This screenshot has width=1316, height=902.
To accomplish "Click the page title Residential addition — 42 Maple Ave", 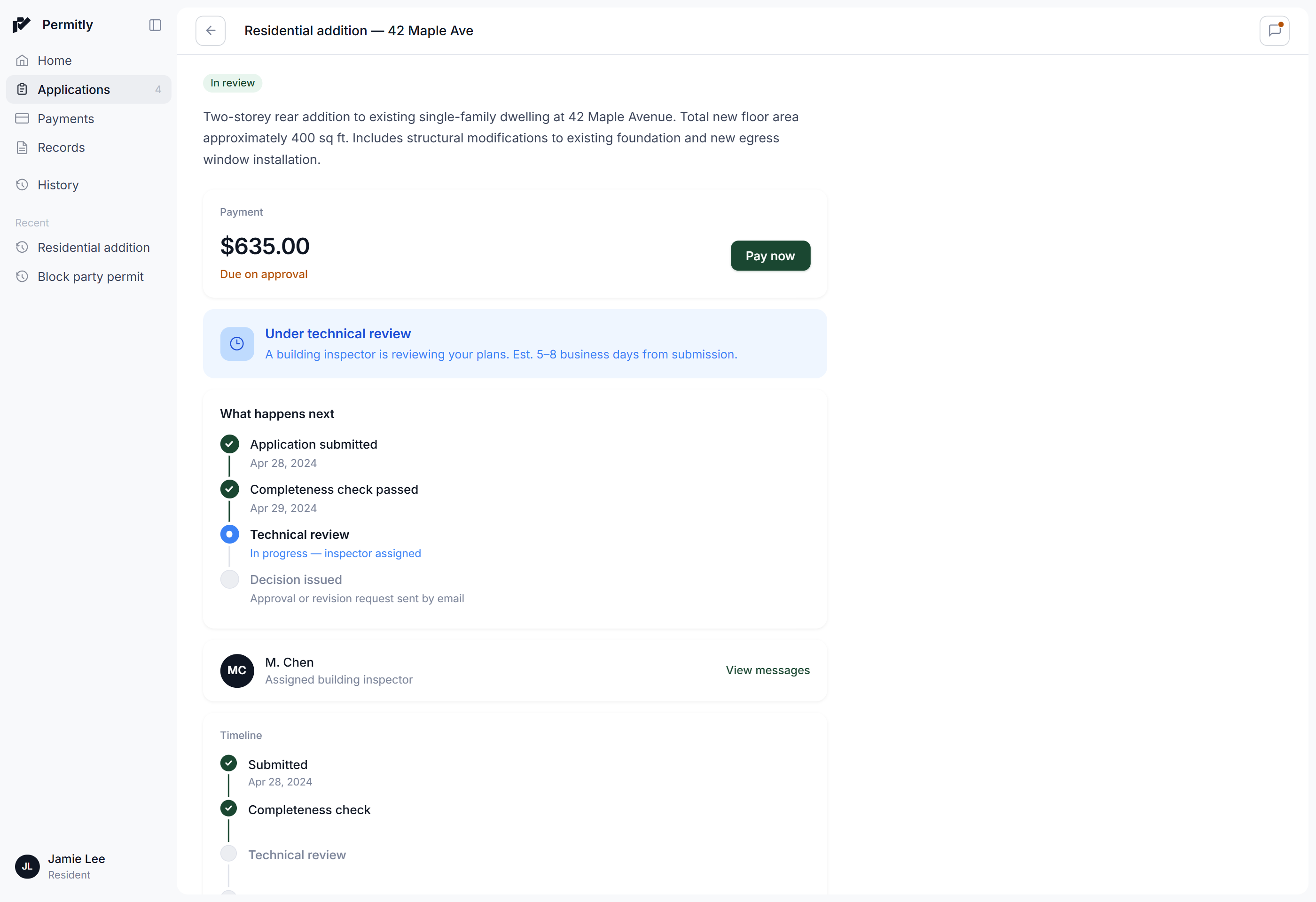I will point(359,31).
